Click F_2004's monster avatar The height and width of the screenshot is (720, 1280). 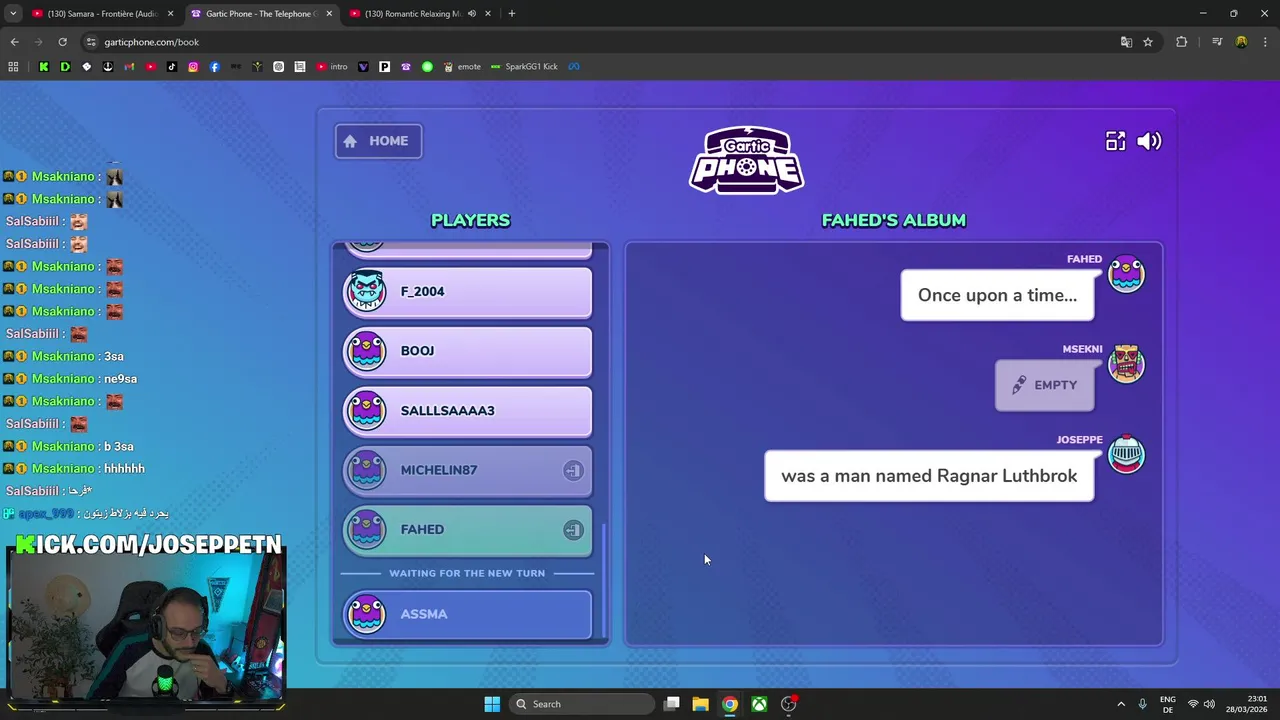(x=367, y=291)
